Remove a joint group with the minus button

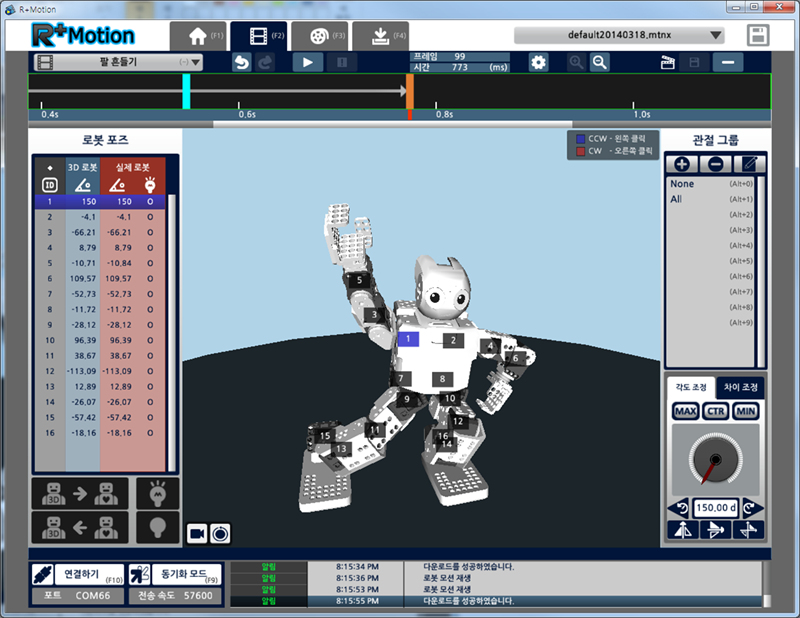pos(715,164)
